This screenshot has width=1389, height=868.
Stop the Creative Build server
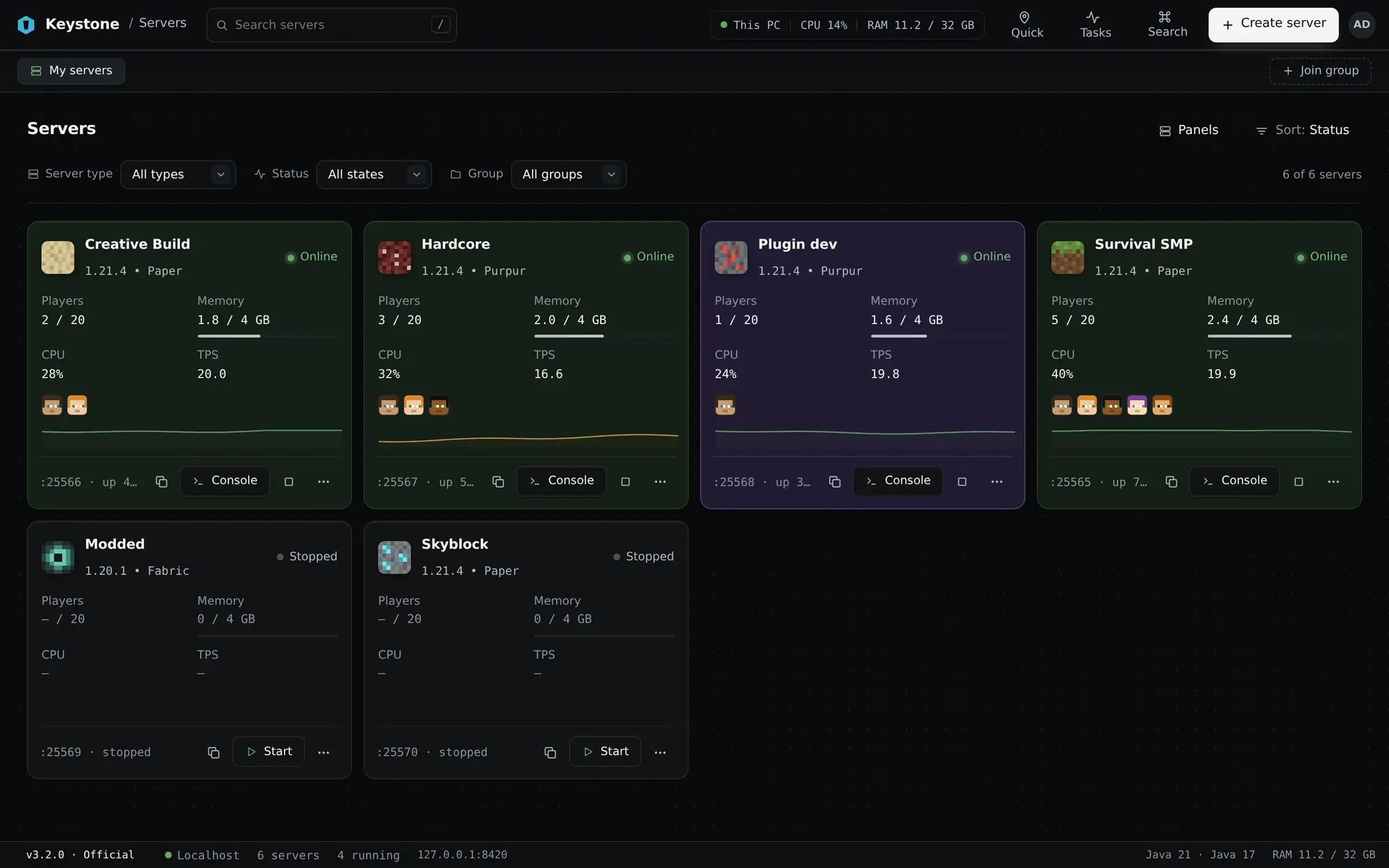[289, 481]
